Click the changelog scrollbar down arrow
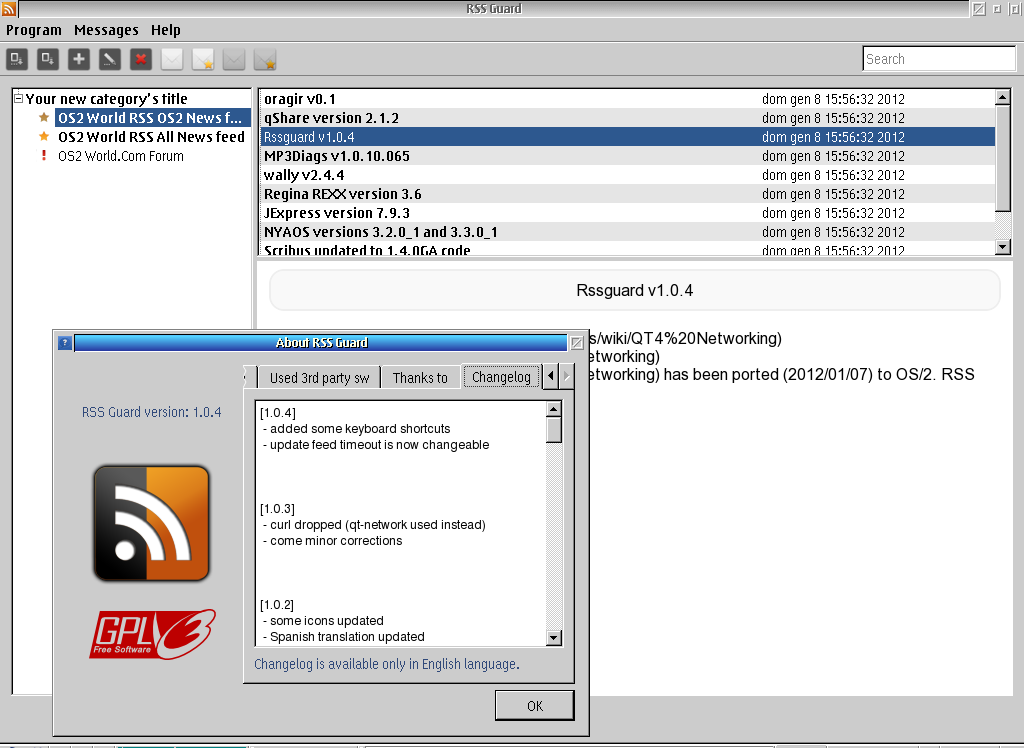The height and width of the screenshot is (748, 1024). coord(554,638)
